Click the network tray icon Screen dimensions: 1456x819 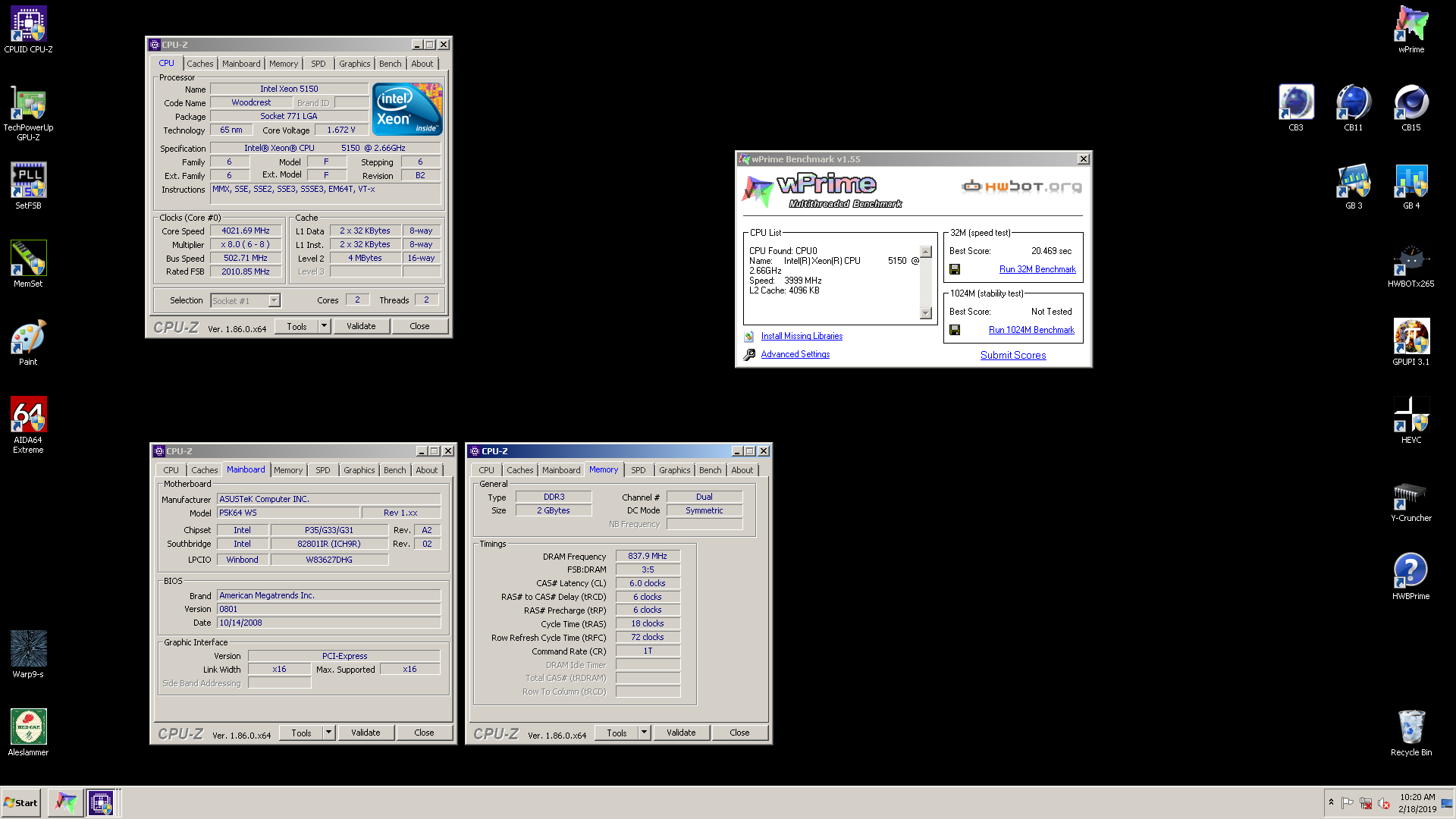[1366, 803]
